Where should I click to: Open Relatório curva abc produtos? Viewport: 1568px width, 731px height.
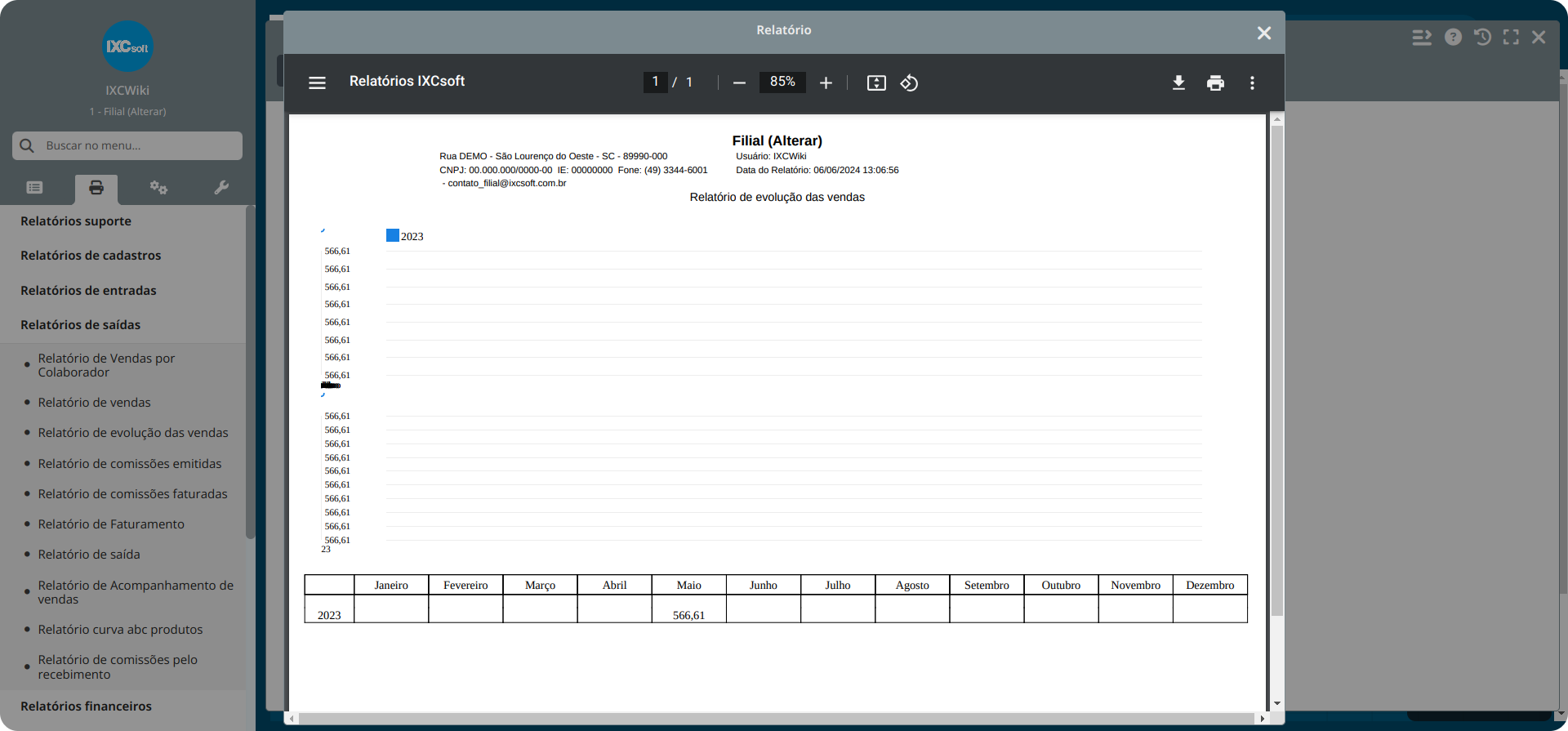point(120,630)
